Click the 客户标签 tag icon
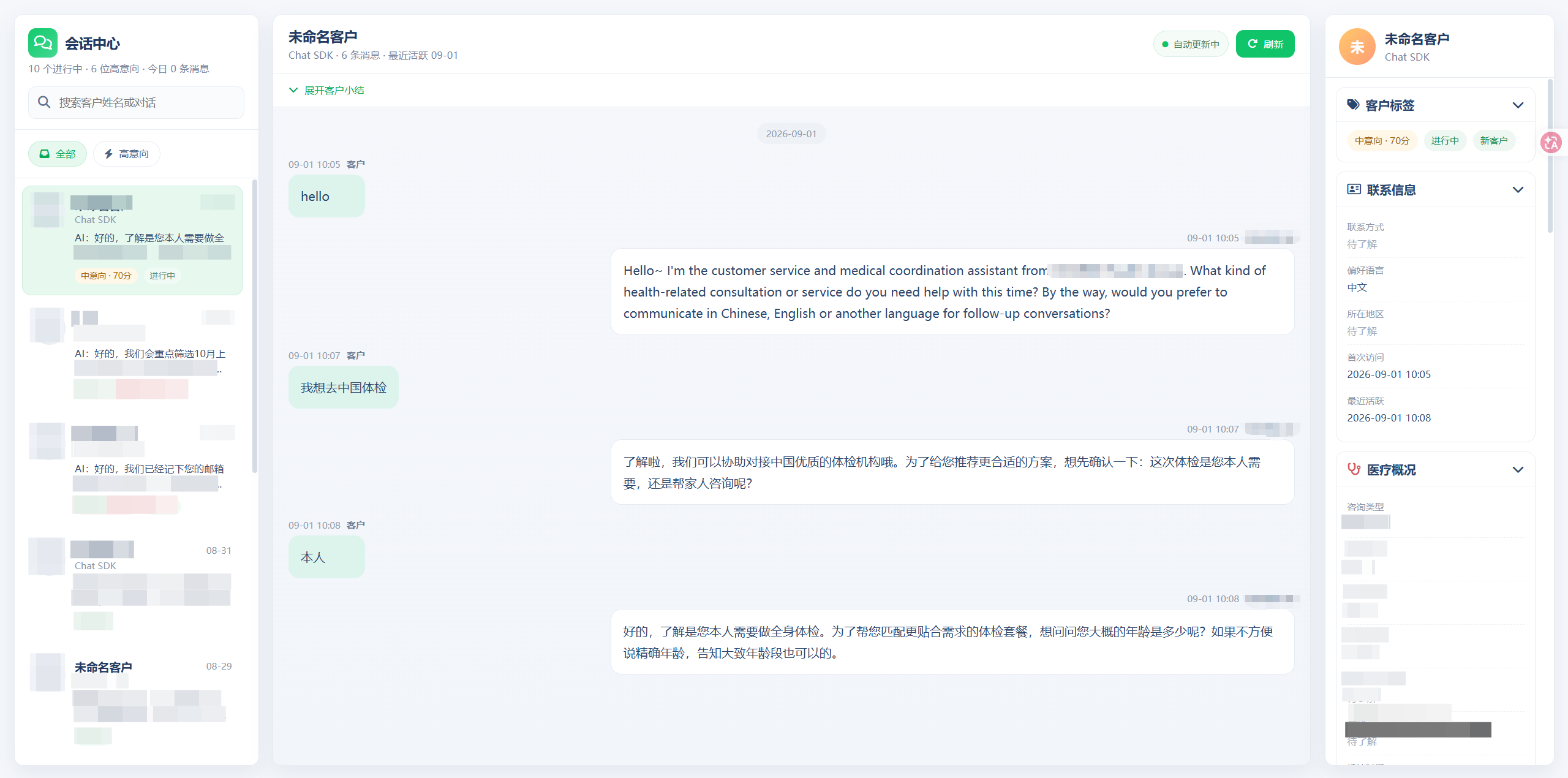The image size is (1568, 778). click(x=1353, y=105)
